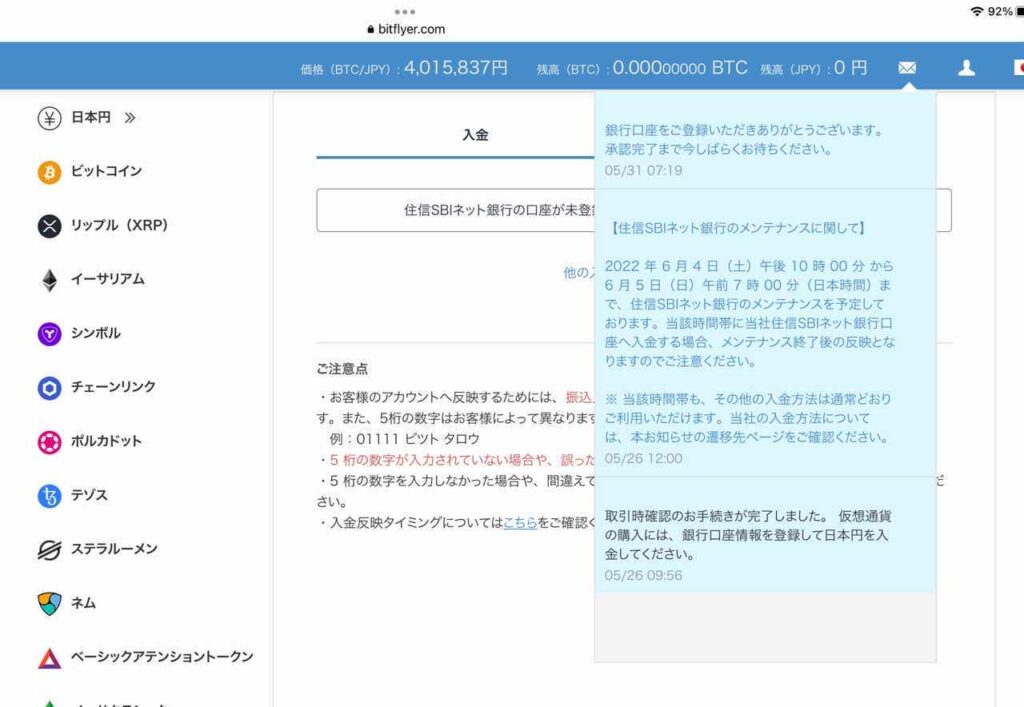1024x707 pixels.
Task: Click the blue Tezos icon
Action: [49, 496]
